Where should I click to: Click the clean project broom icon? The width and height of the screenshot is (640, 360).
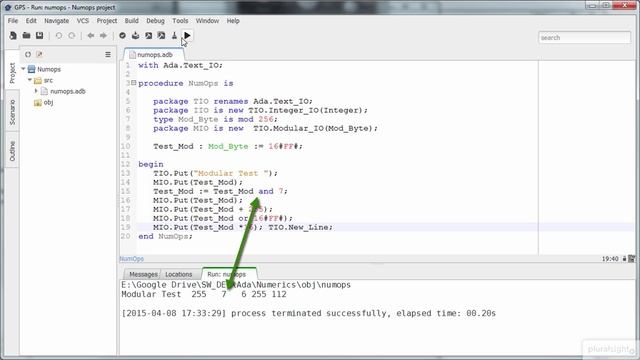click(x=174, y=36)
